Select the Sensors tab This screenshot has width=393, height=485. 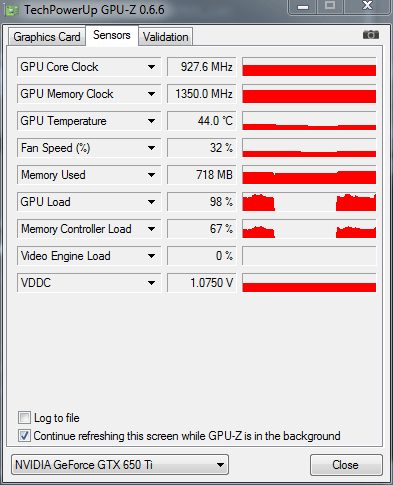[112, 35]
